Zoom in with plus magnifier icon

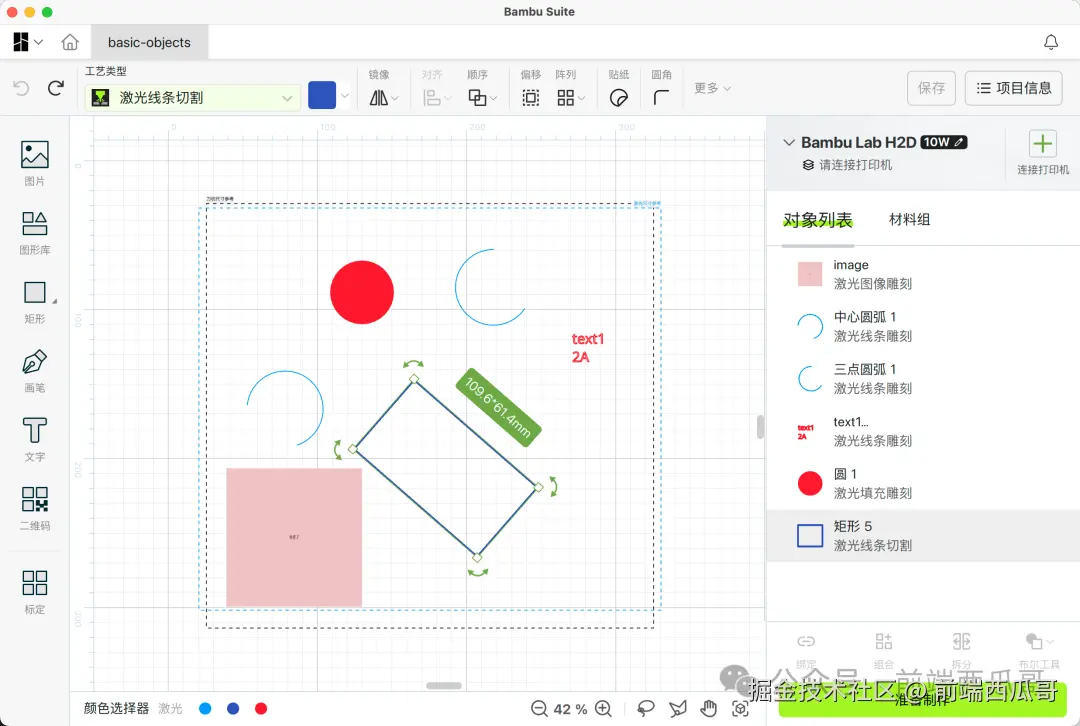point(603,708)
